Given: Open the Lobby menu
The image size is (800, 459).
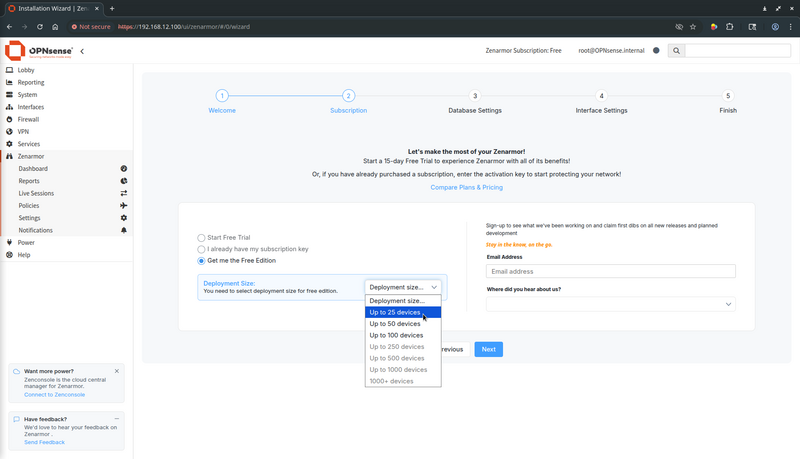Looking at the screenshot, I should point(26,70).
